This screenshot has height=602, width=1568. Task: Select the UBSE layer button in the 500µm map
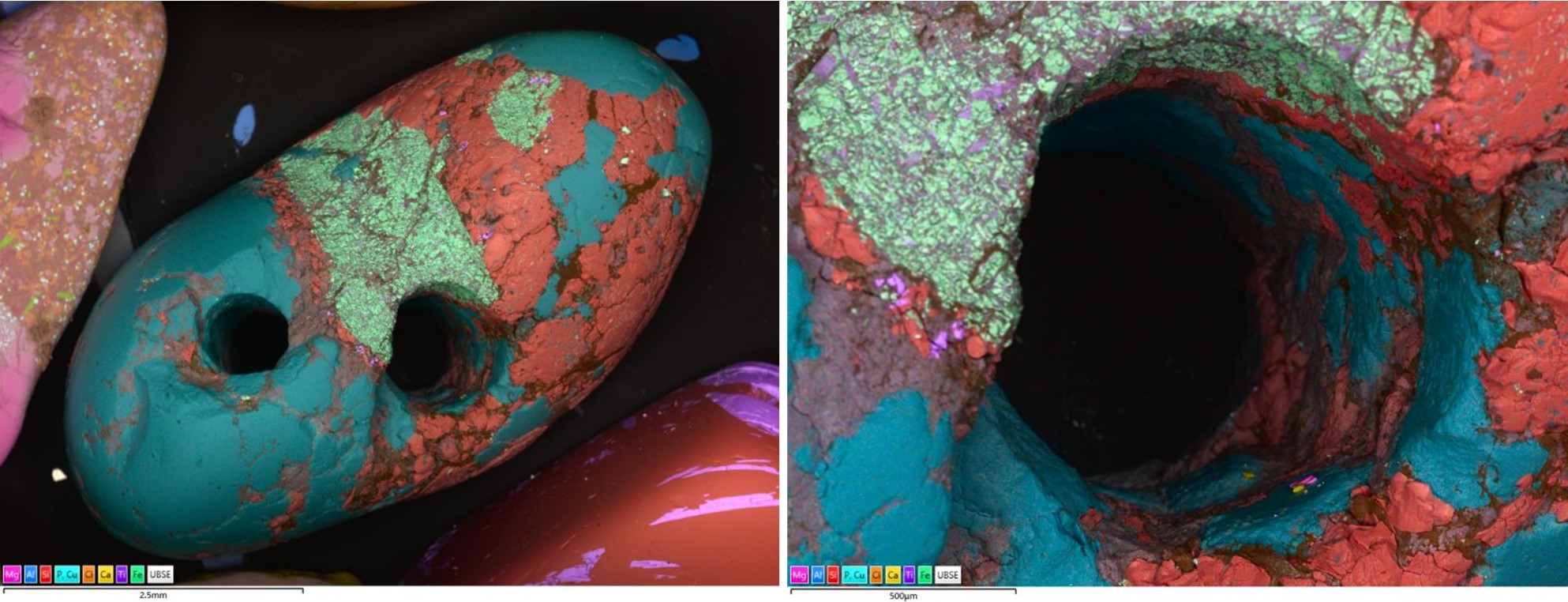[947, 575]
